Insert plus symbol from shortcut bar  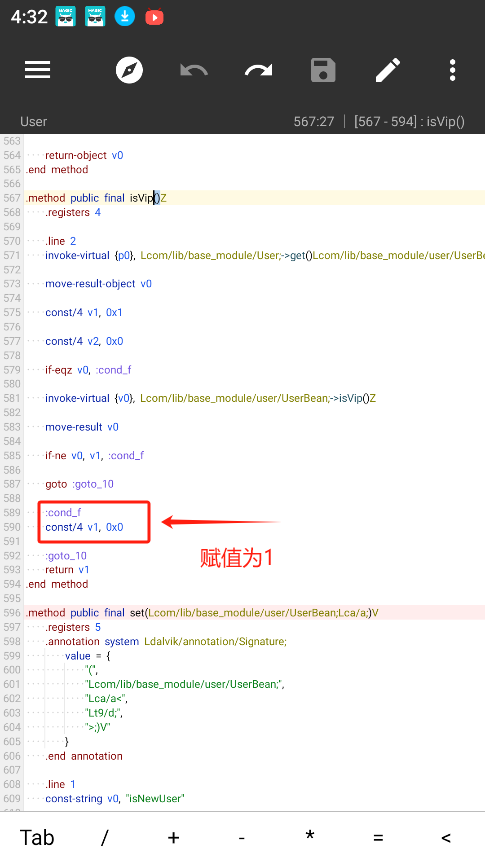(x=173, y=838)
